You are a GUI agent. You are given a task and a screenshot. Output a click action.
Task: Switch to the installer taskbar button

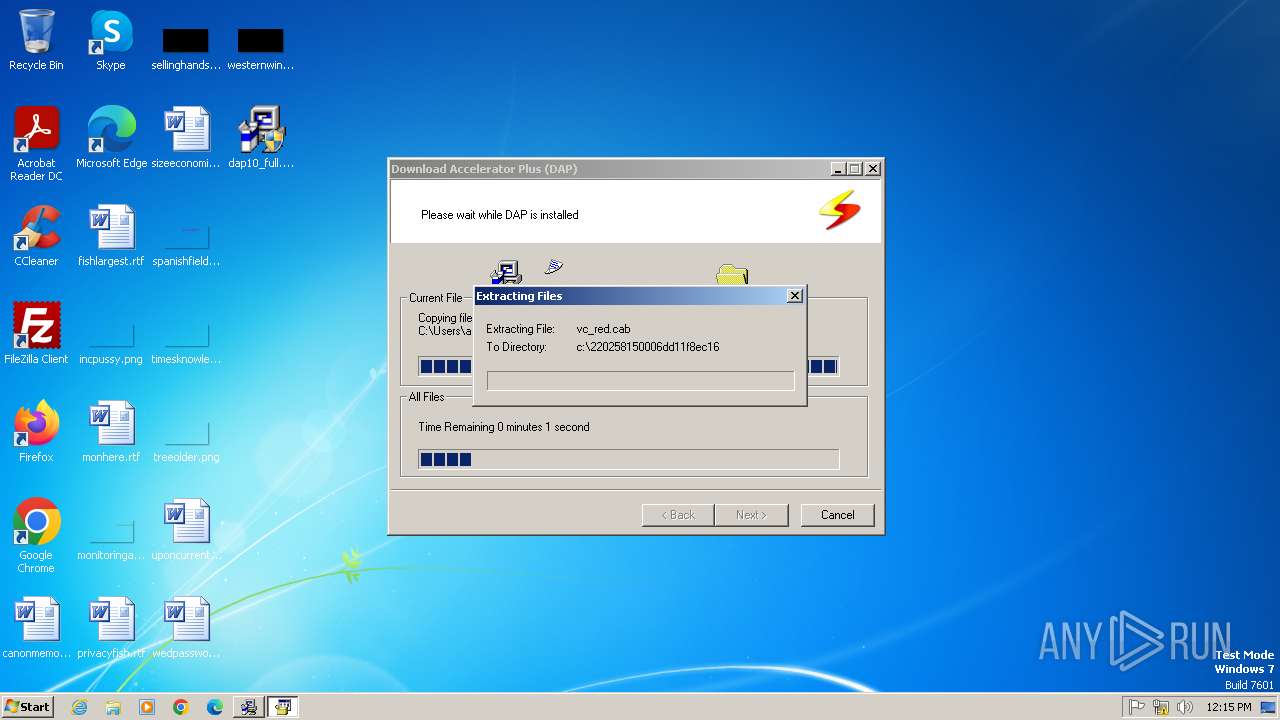click(x=249, y=707)
